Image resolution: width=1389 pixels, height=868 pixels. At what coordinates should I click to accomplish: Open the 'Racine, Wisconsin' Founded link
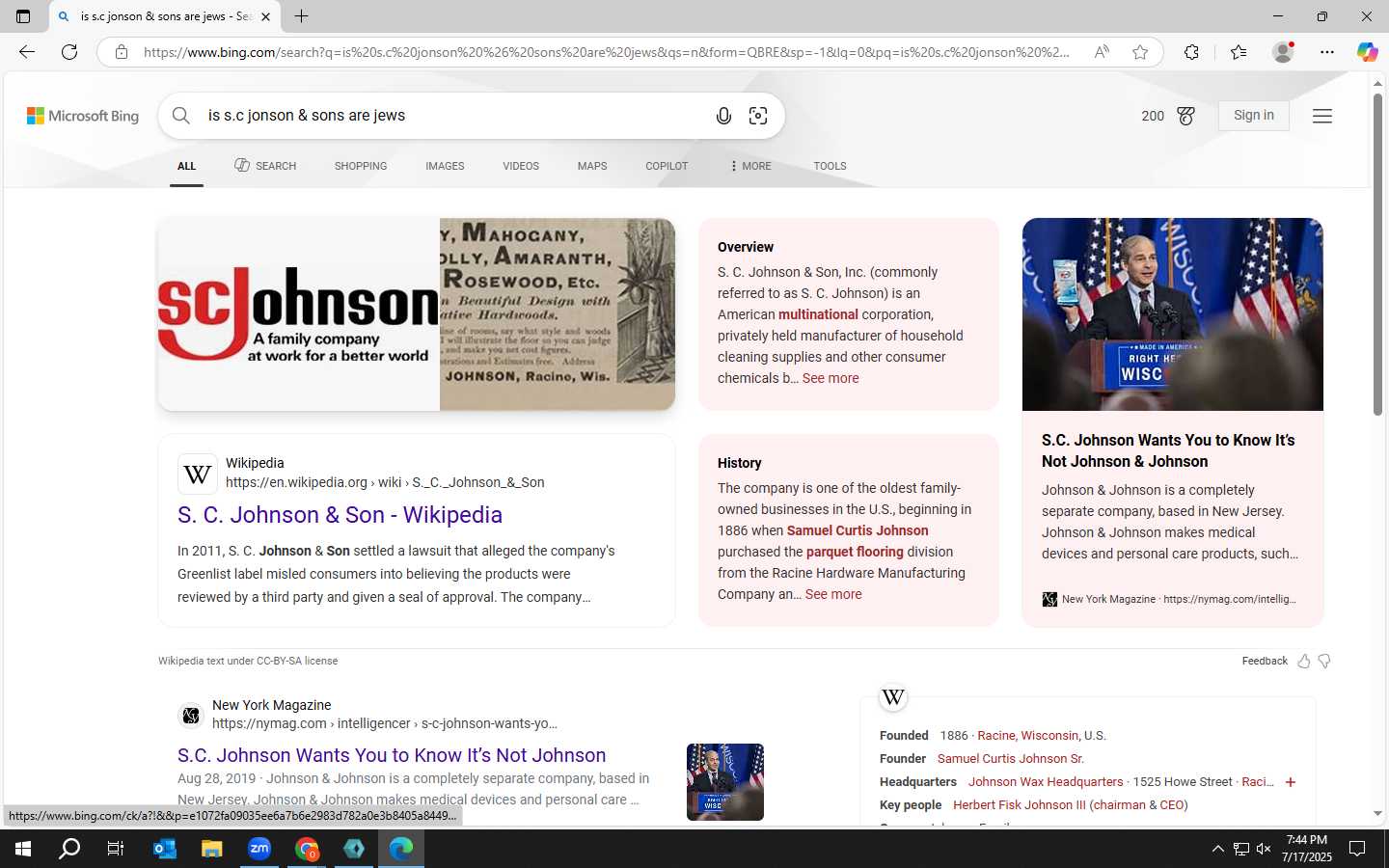click(1028, 735)
